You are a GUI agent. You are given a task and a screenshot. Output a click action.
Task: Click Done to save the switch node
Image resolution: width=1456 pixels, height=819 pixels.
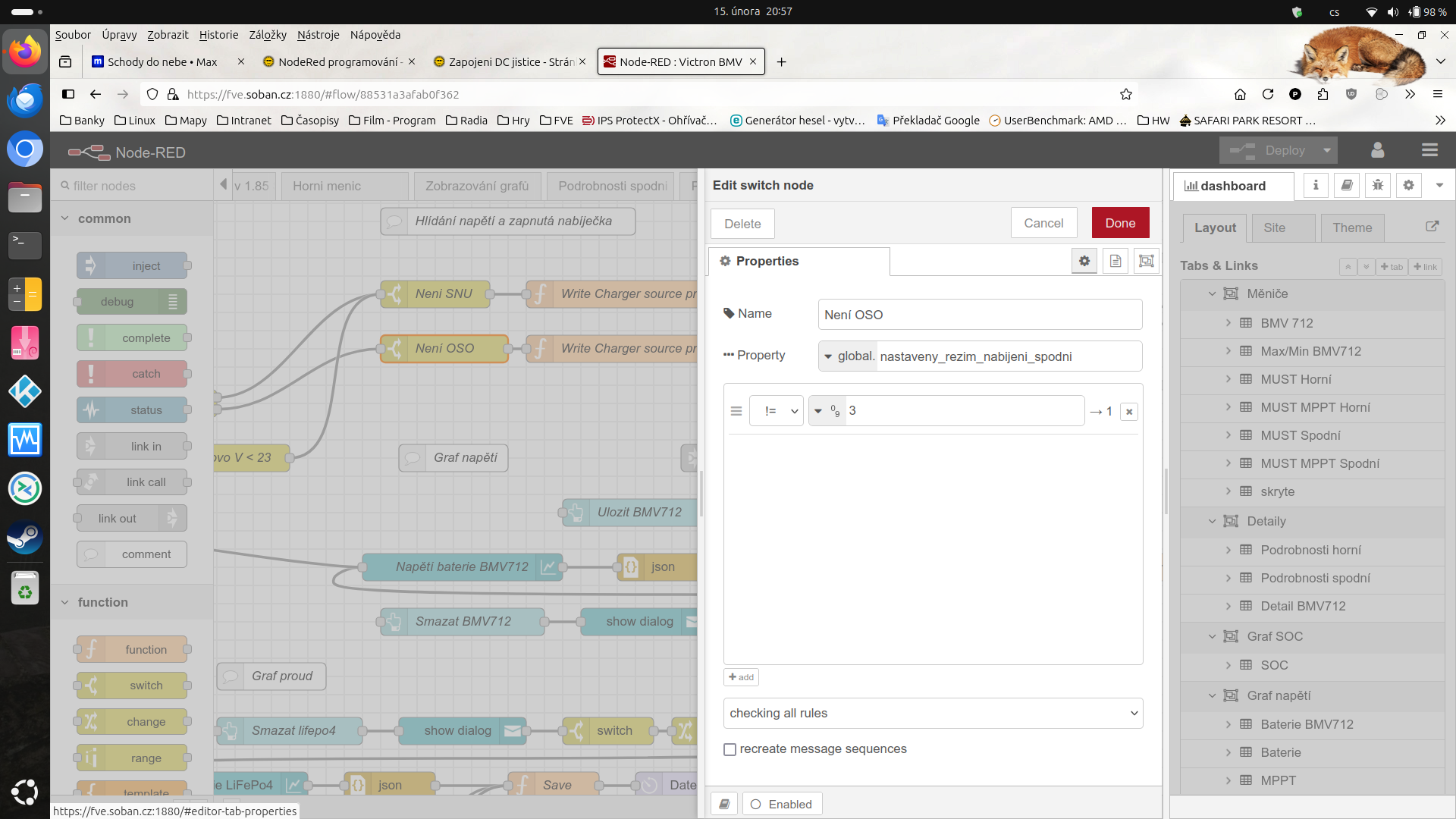1120,223
